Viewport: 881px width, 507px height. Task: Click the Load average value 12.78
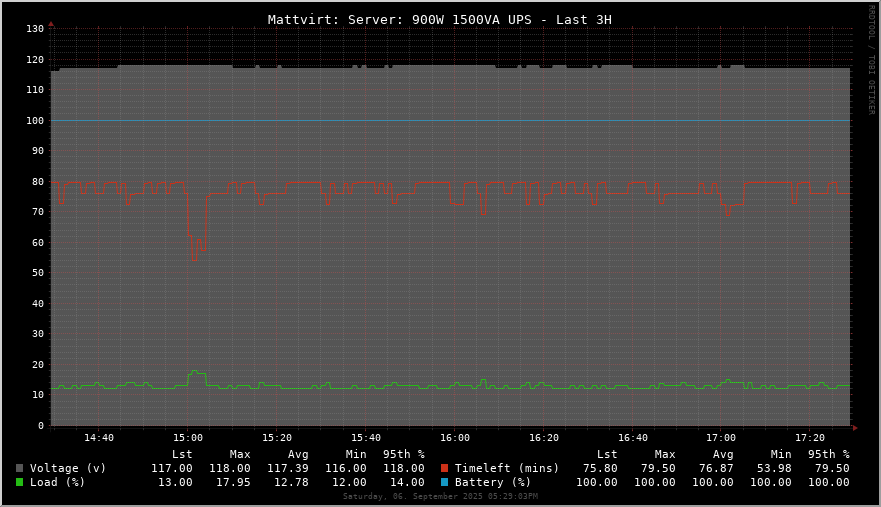pos(291,482)
